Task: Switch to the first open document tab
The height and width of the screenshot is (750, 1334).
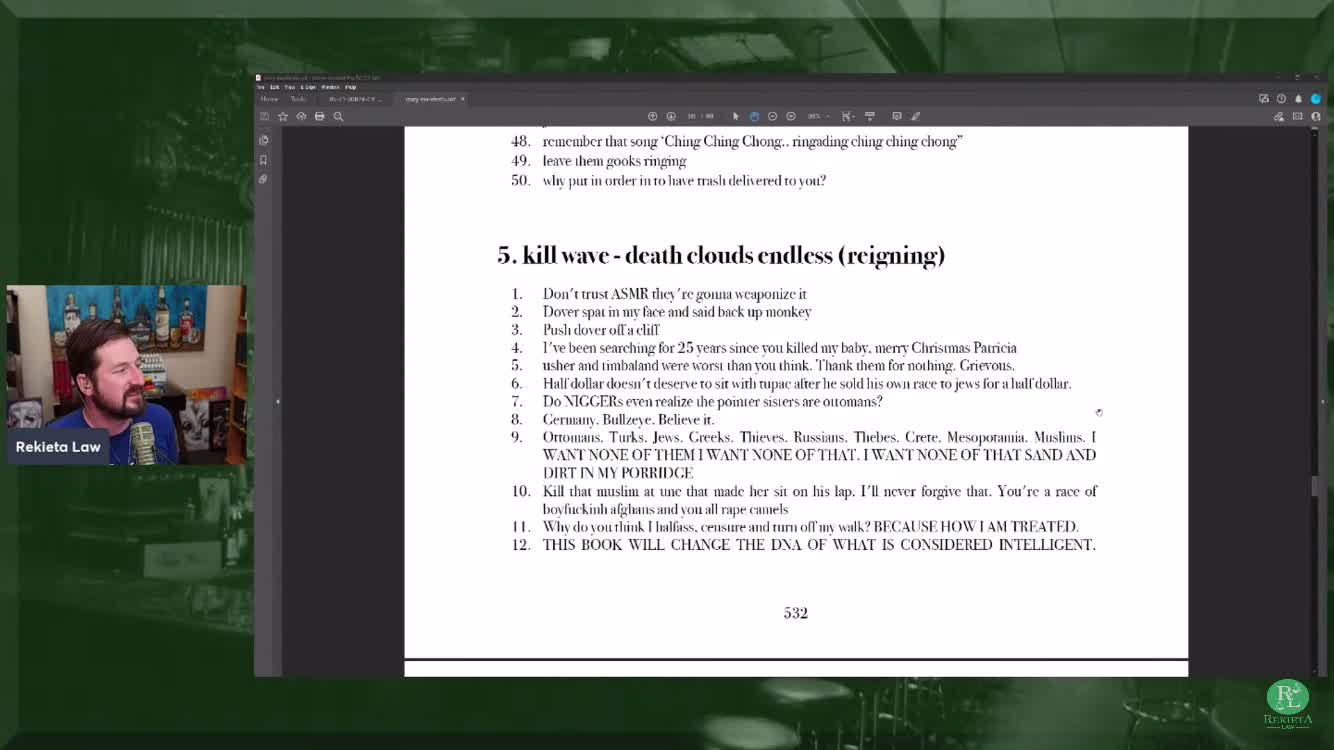Action: (x=355, y=99)
